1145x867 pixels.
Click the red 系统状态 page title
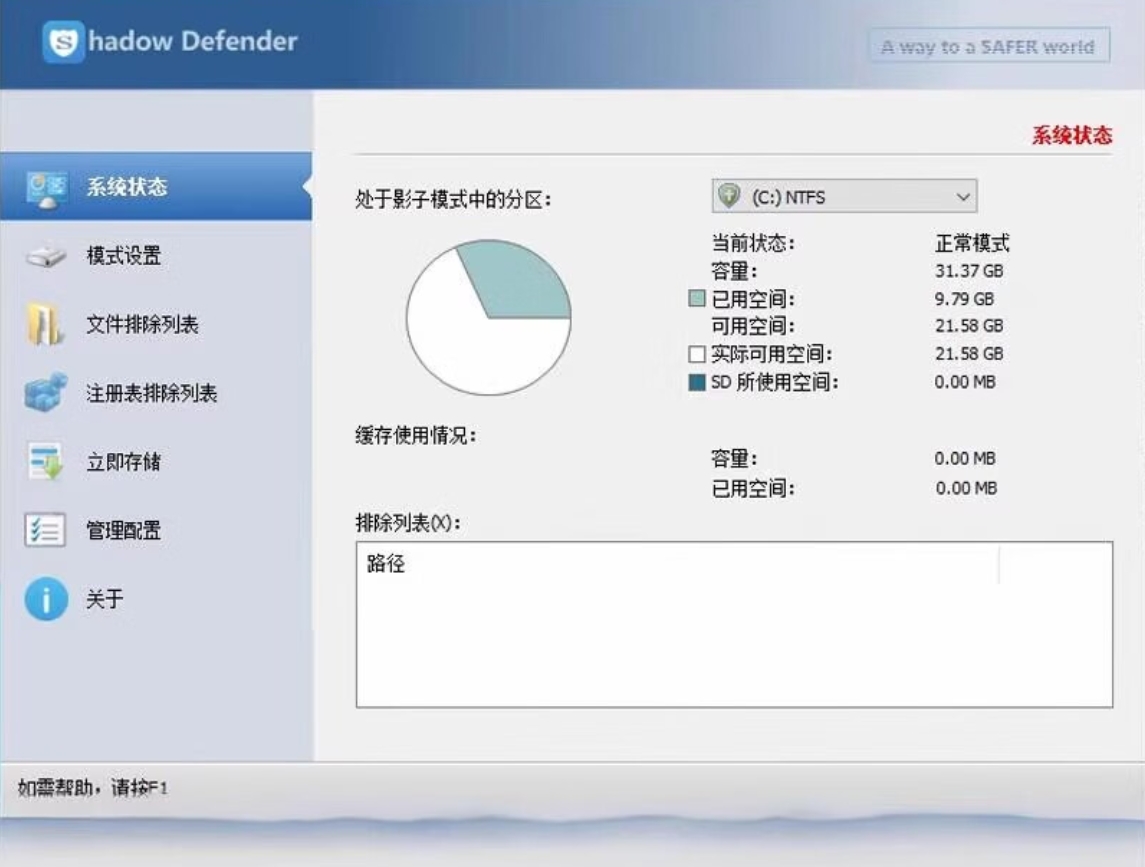1072,135
